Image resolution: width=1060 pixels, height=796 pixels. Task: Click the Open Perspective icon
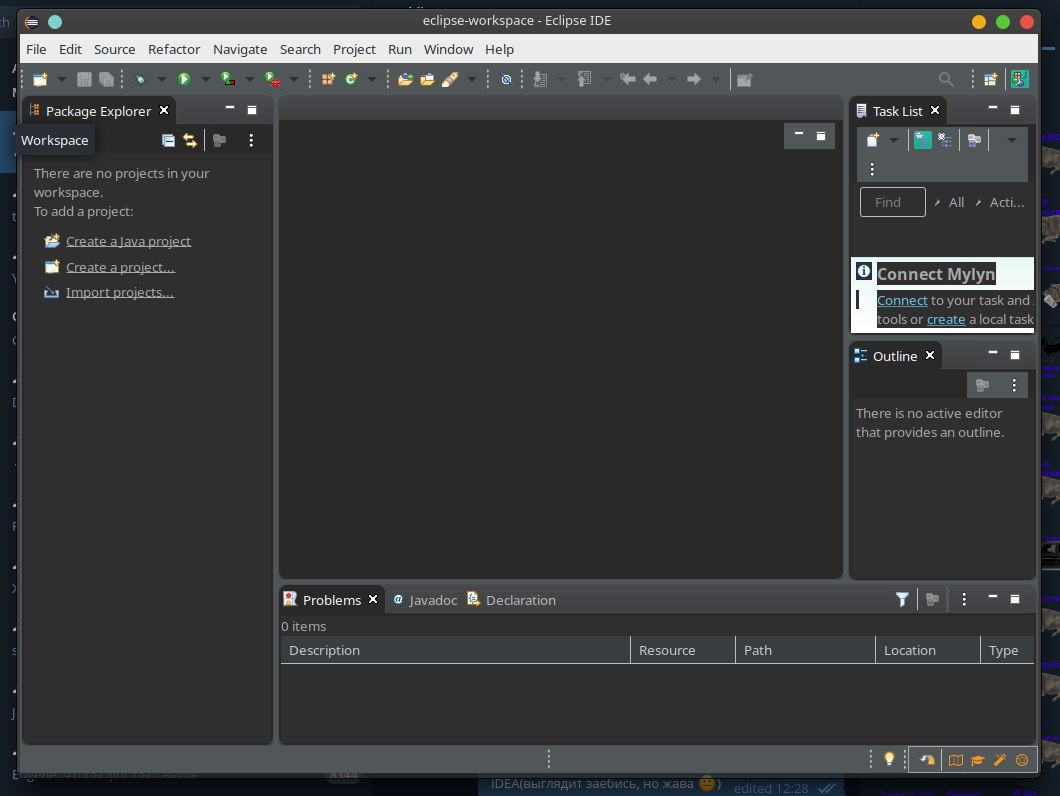tap(990, 79)
